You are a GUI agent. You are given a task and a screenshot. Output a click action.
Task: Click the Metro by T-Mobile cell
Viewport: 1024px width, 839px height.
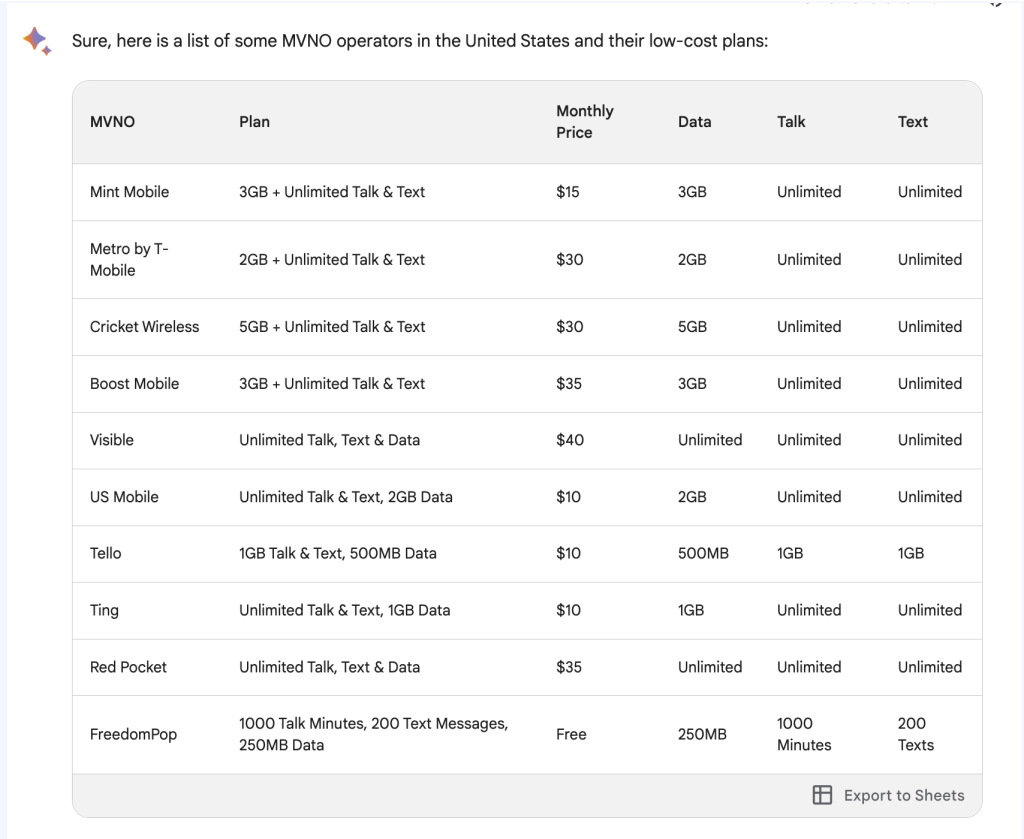(x=129, y=259)
